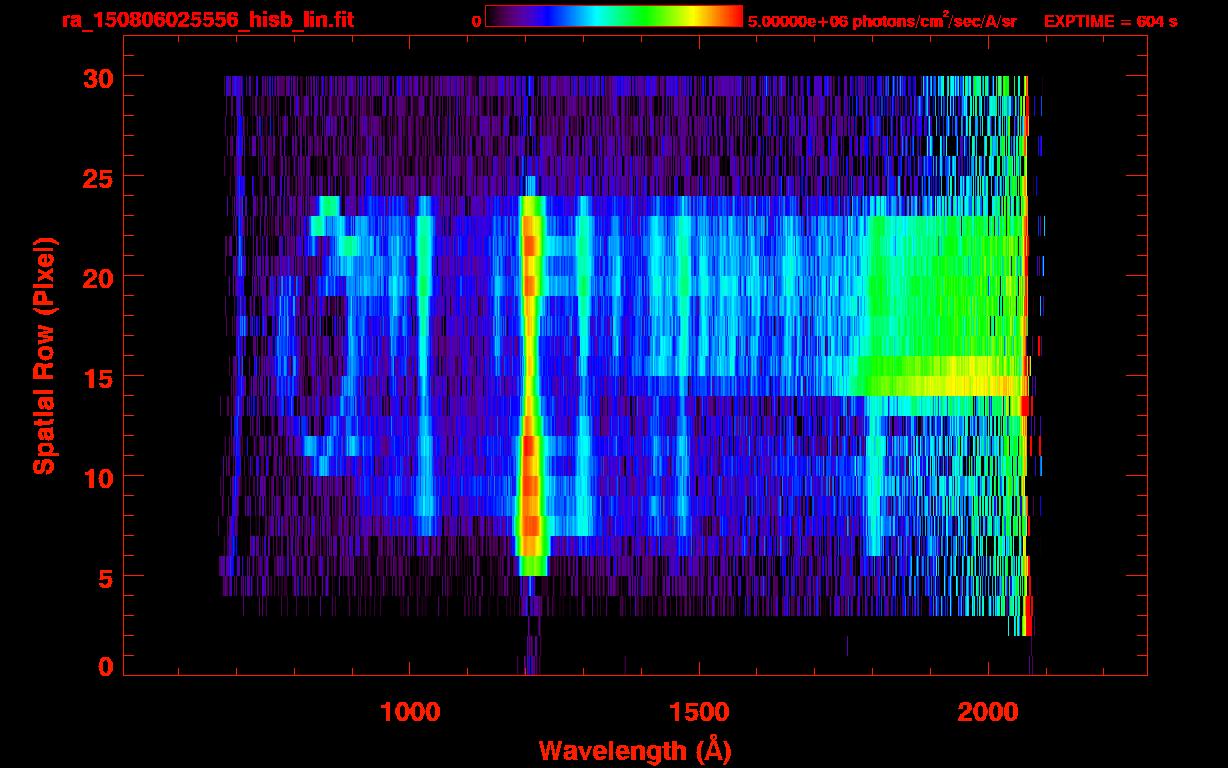This screenshot has width=1228, height=768.
Task: Click the x-axis tick label 2000
Action: pyautogui.click(x=988, y=712)
